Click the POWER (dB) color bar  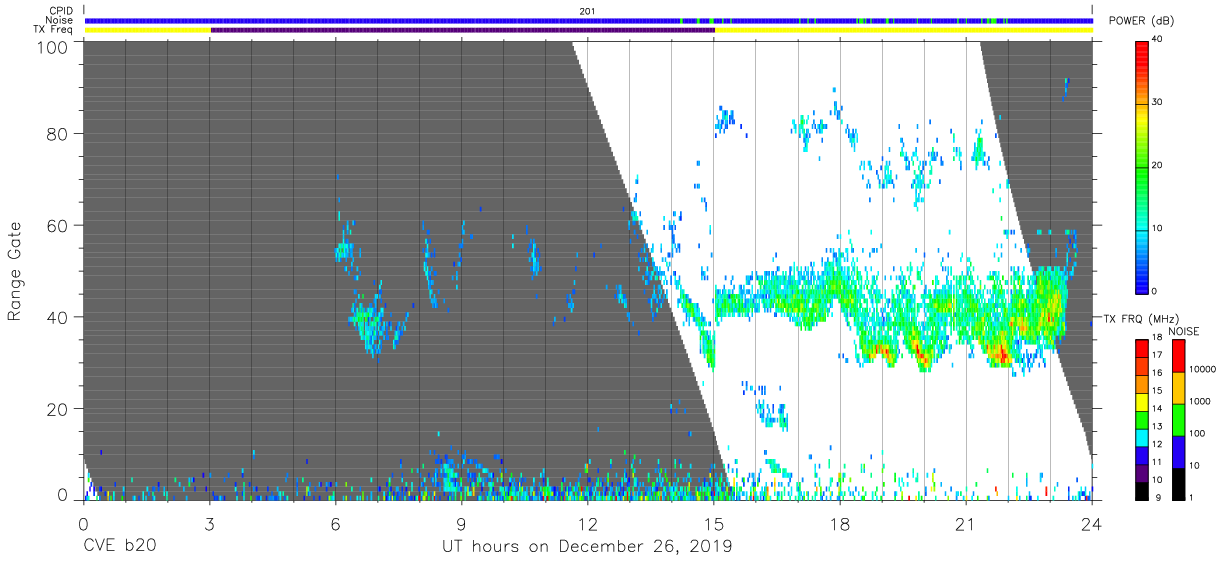tap(1143, 166)
